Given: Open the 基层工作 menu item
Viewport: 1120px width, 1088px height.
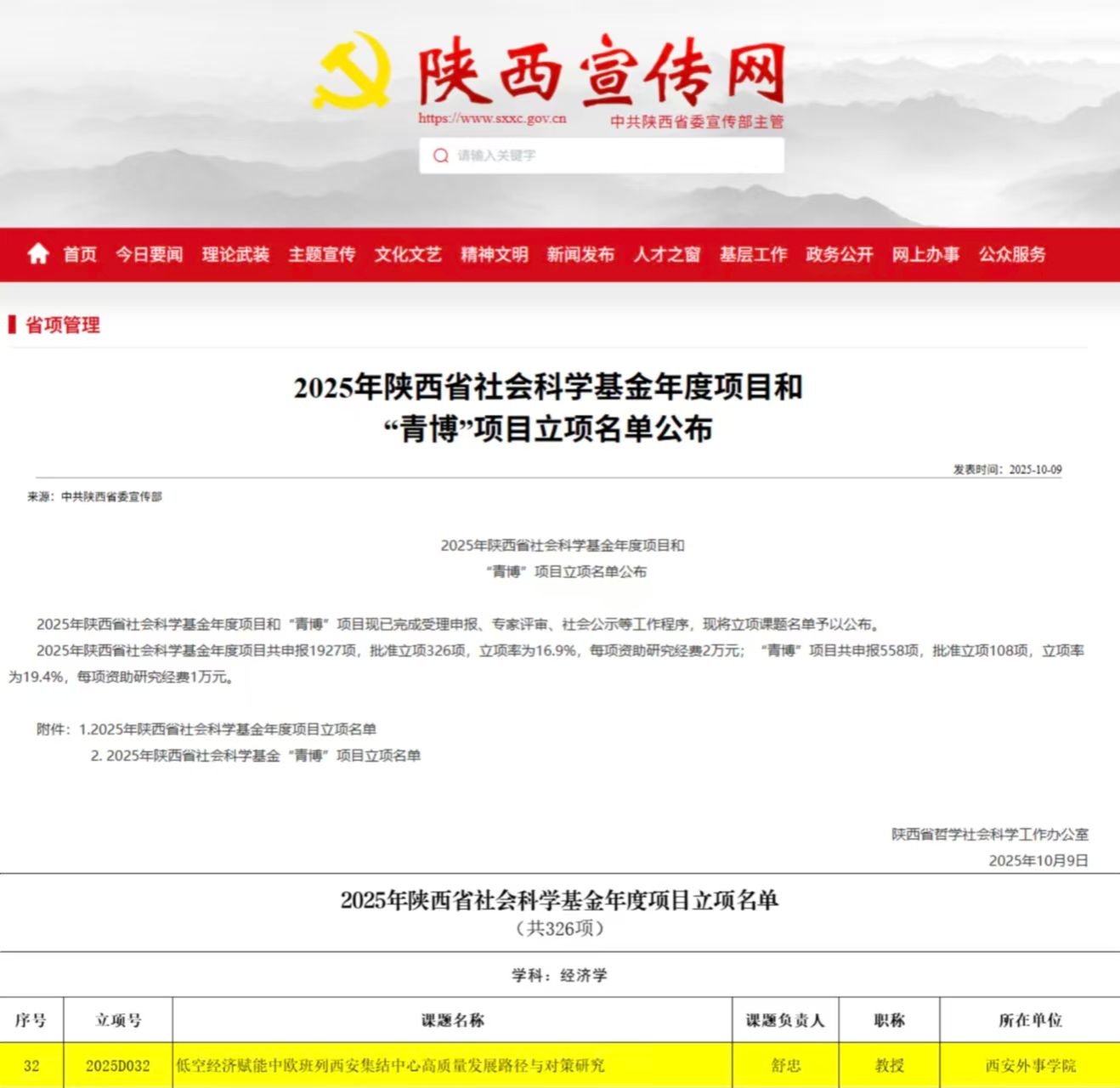Looking at the screenshot, I should coord(753,254).
